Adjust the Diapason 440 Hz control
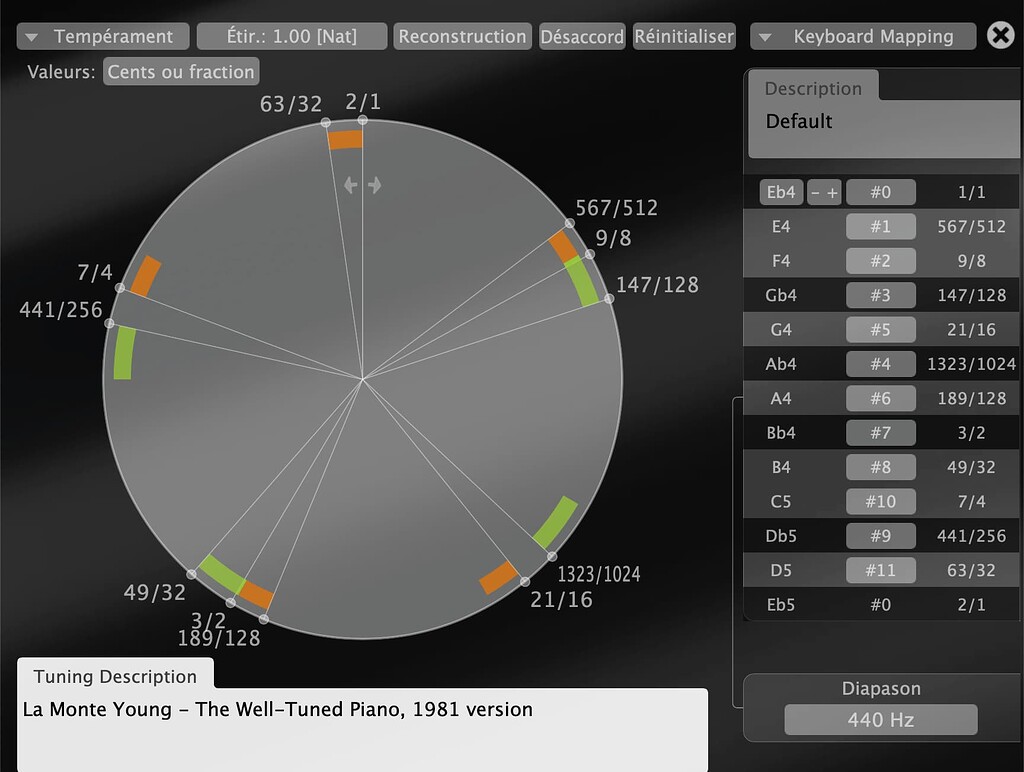The width and height of the screenshot is (1024, 772). click(x=880, y=719)
